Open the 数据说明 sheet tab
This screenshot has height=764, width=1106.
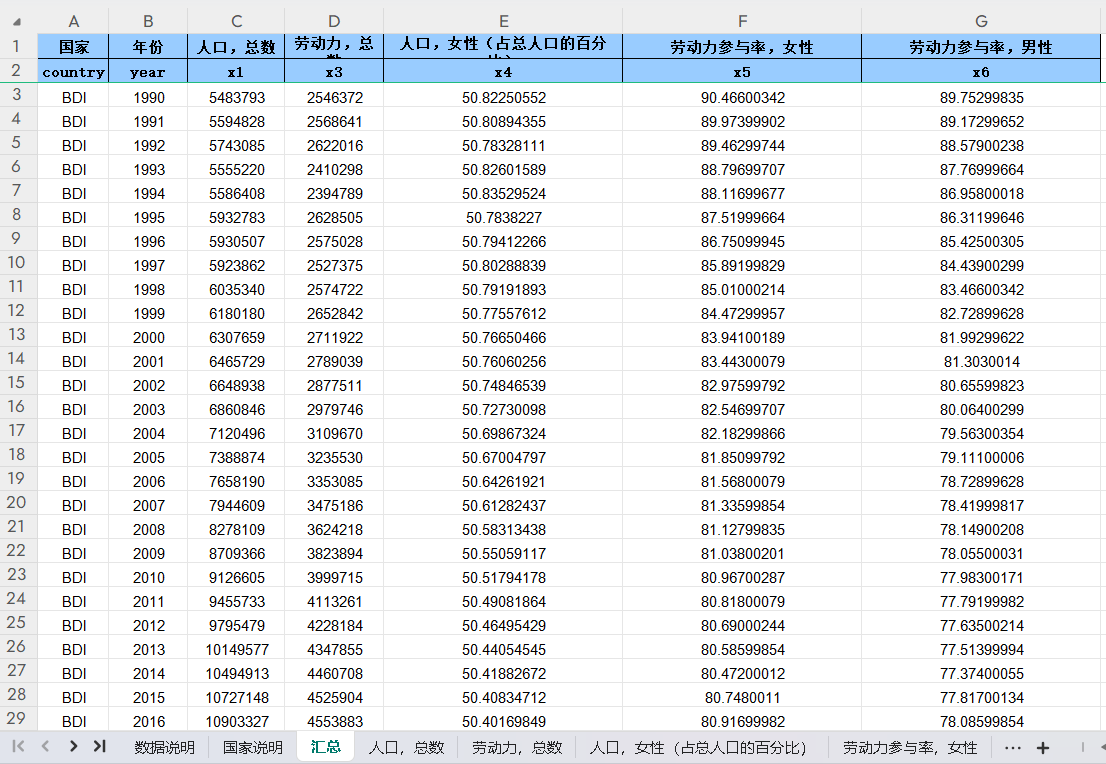(164, 748)
